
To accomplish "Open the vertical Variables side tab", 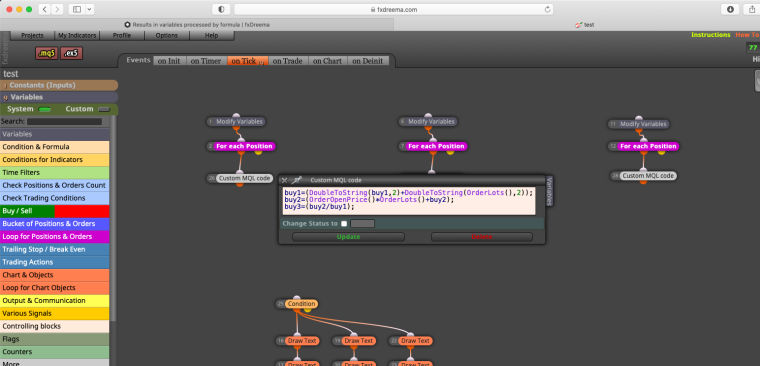I will pyautogui.click(x=549, y=191).
